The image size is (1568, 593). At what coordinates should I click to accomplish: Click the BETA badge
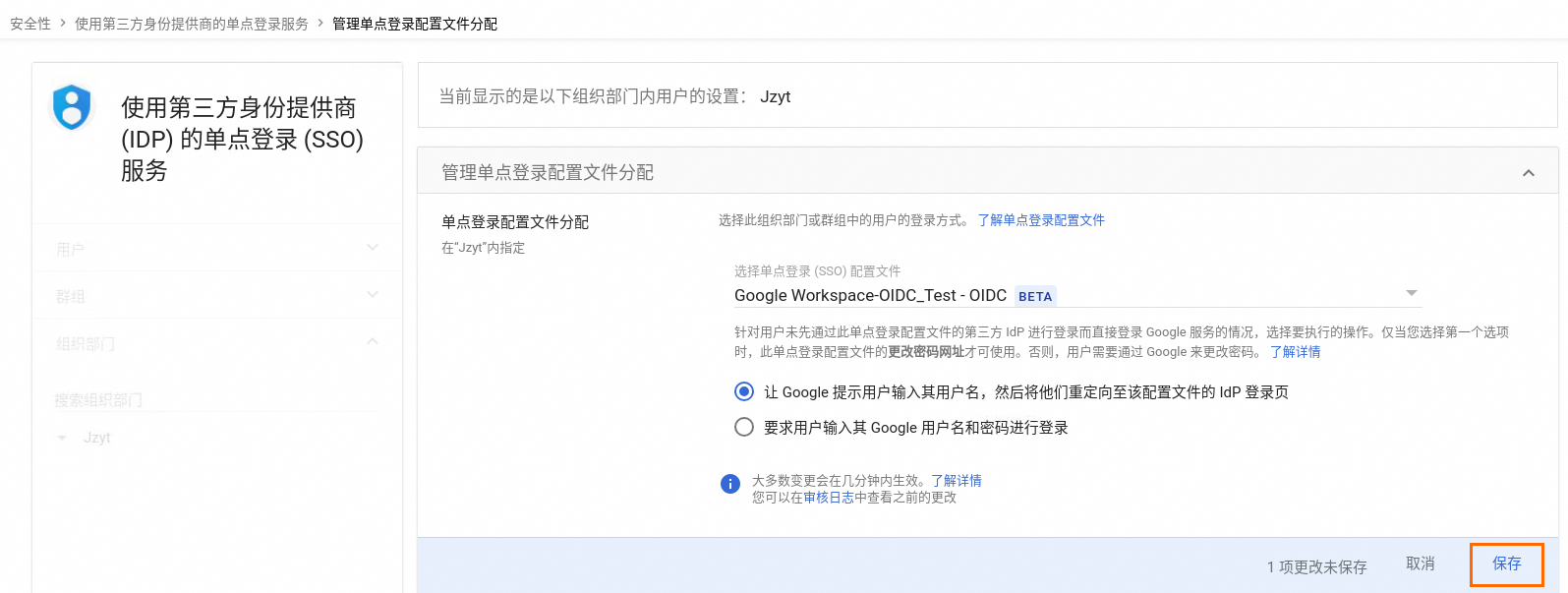coord(1035,296)
